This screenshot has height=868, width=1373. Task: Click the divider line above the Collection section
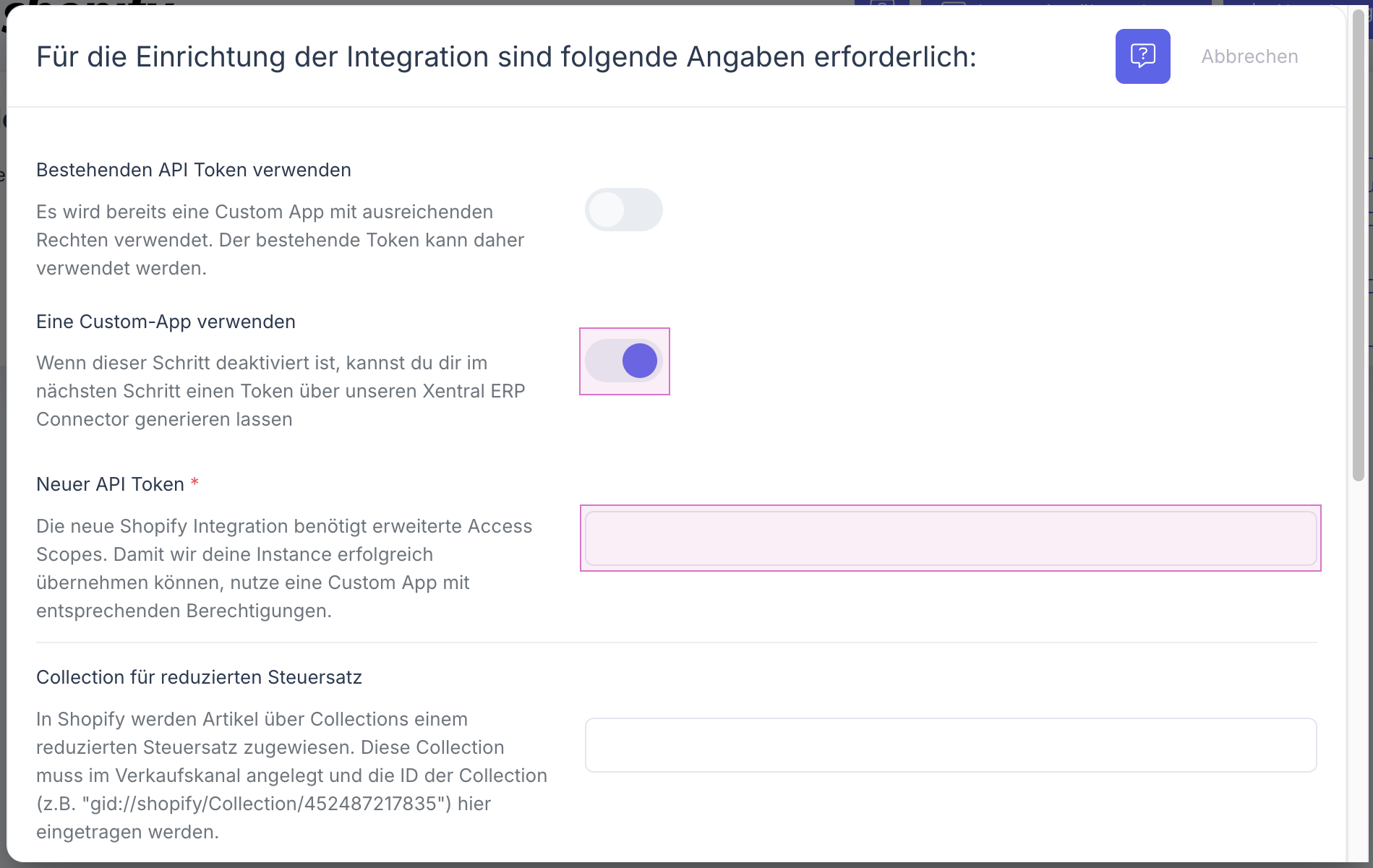tap(676, 643)
